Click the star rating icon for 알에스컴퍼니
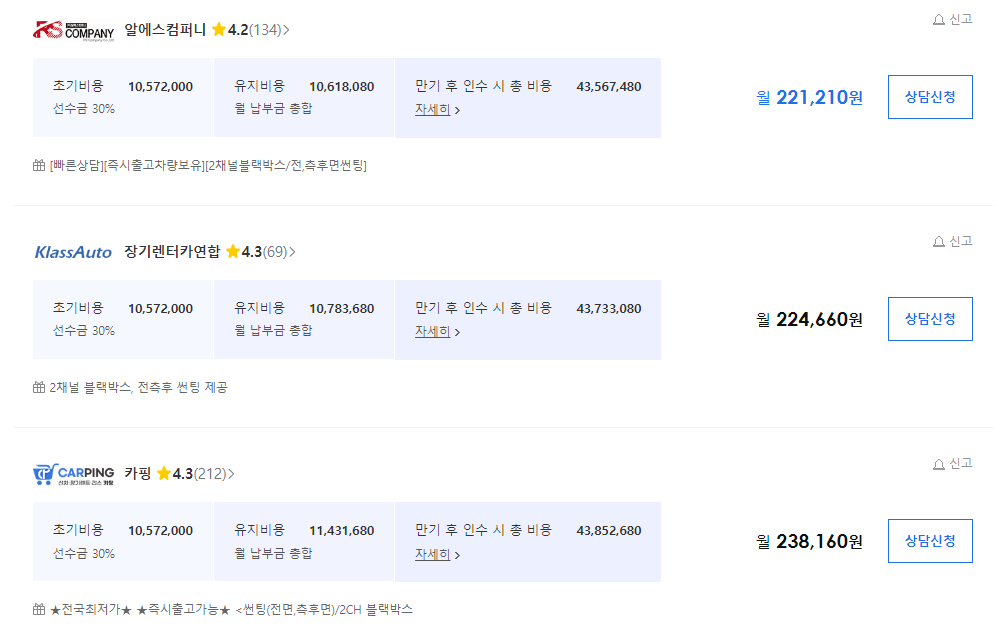This screenshot has height=639, width=1004. click(x=219, y=30)
